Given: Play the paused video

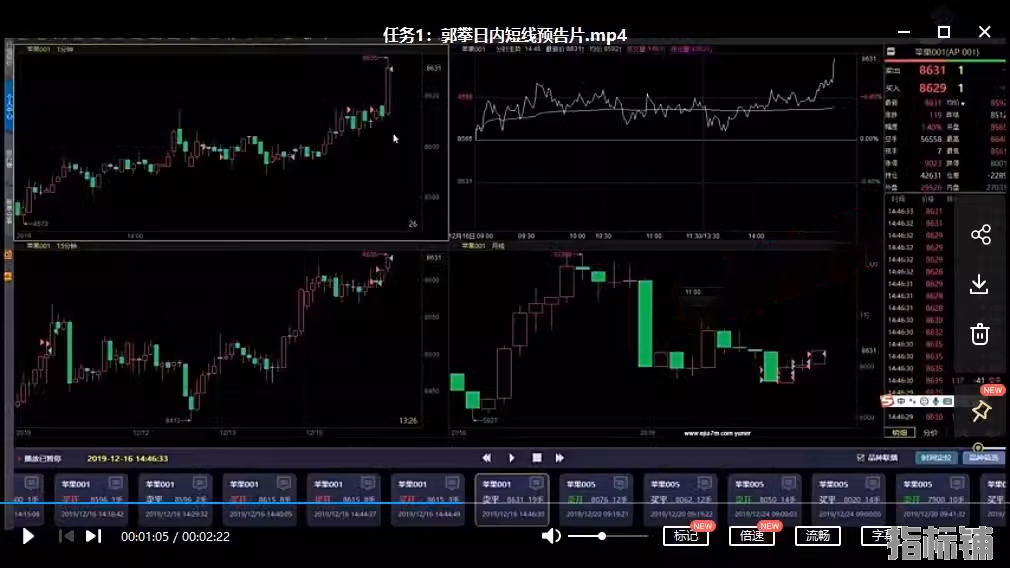Looking at the screenshot, I should point(28,536).
